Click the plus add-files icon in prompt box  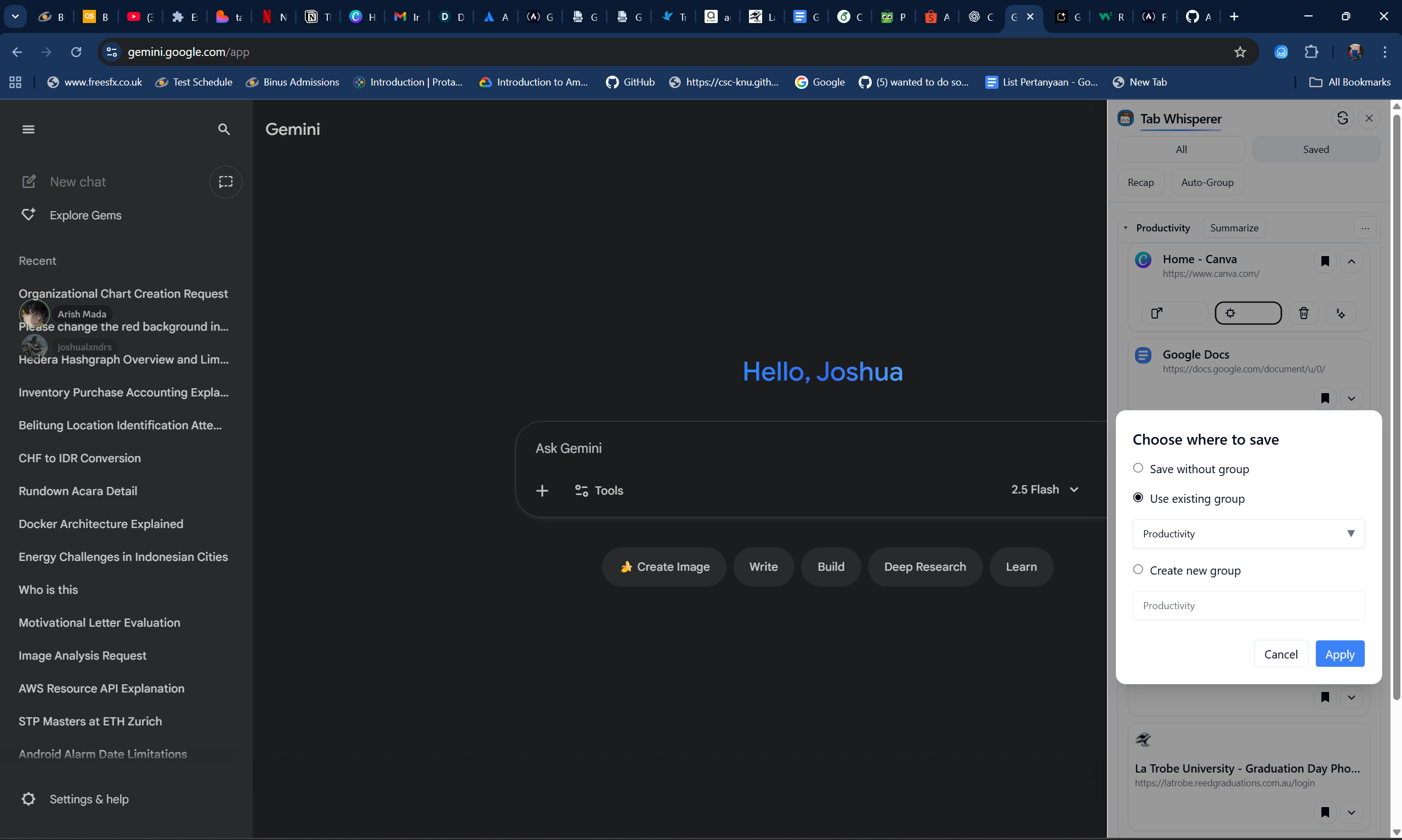pyautogui.click(x=542, y=491)
